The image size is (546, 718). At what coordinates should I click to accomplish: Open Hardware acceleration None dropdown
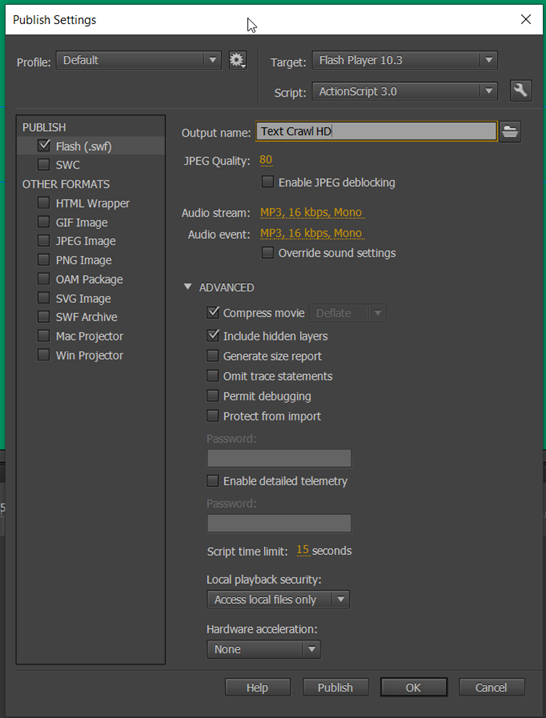coord(263,649)
